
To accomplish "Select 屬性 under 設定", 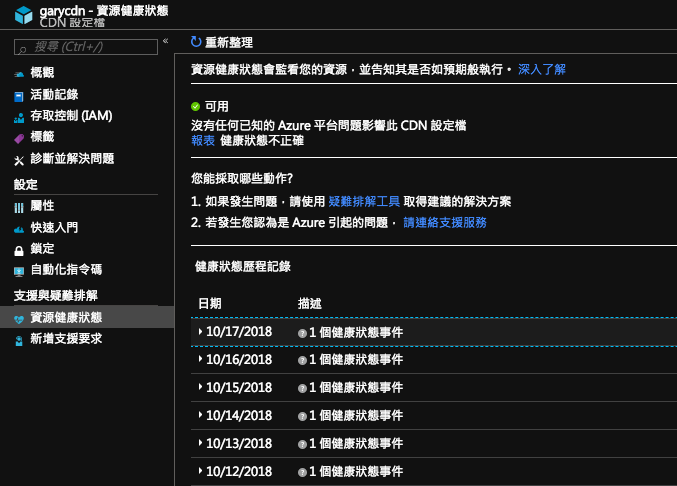I will click(x=42, y=206).
